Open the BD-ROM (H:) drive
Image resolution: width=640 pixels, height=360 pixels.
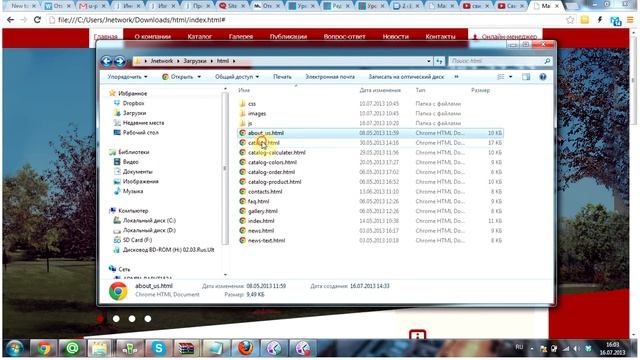coord(168,250)
